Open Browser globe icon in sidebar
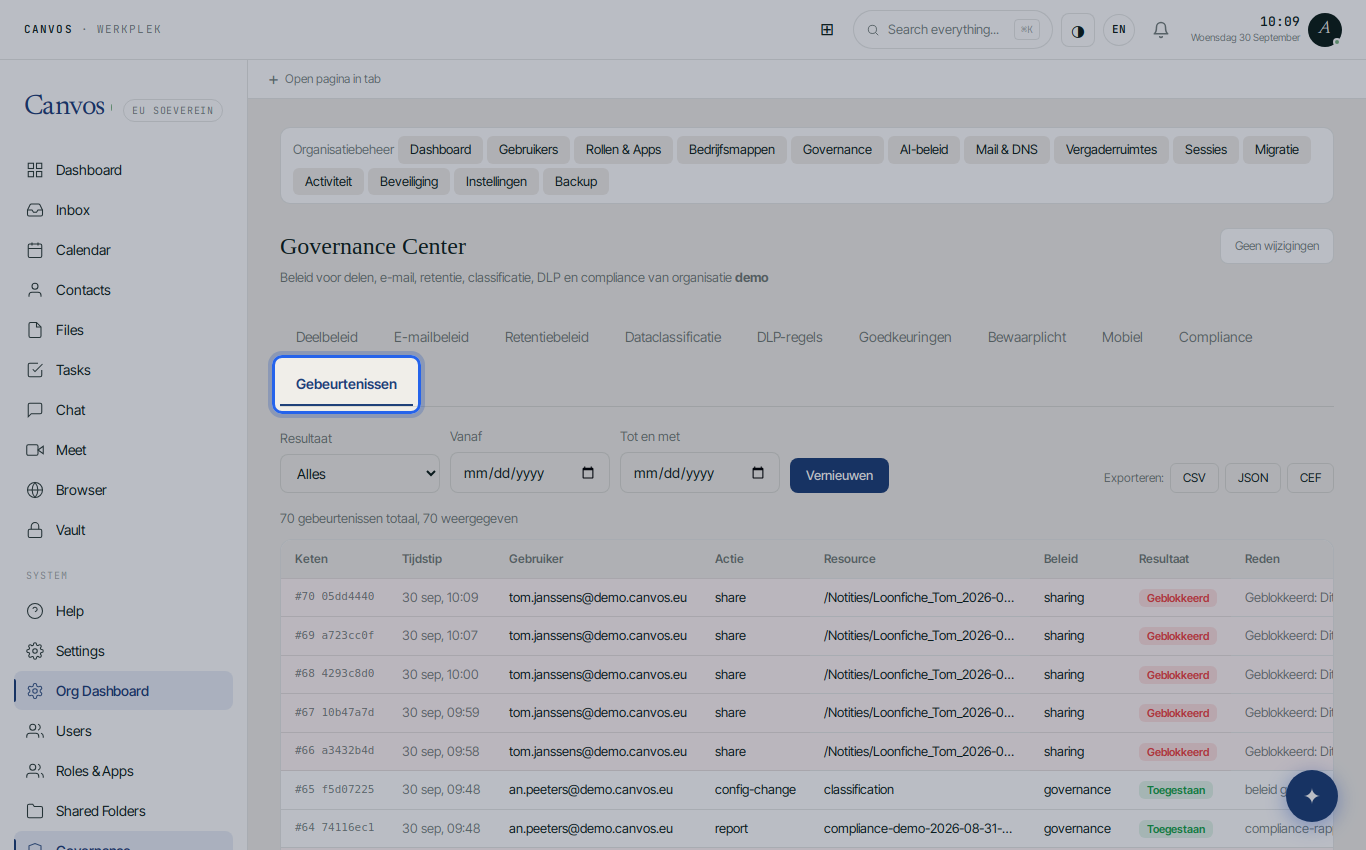This screenshot has height=850, width=1366. (35, 490)
